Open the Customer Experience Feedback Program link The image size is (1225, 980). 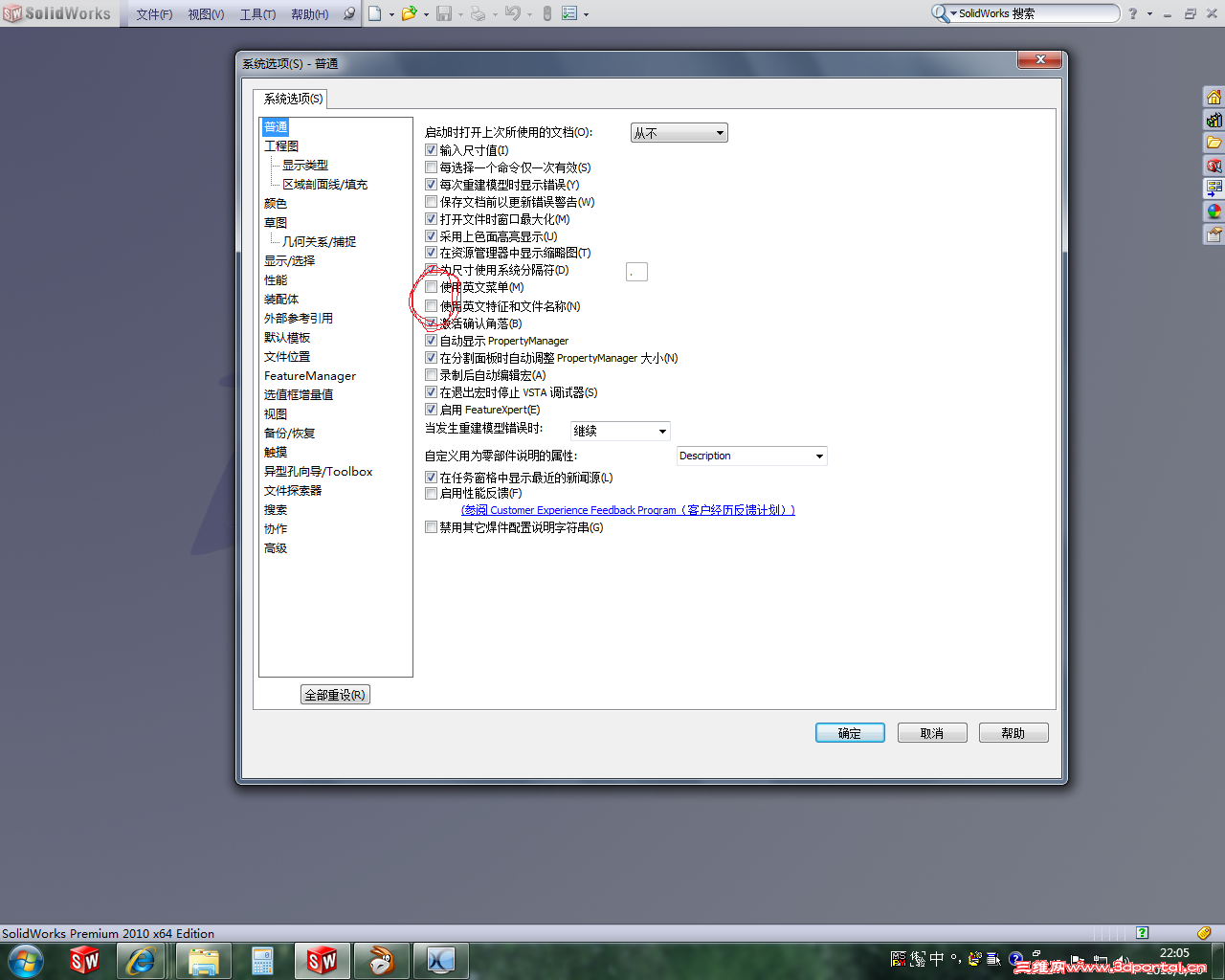click(x=628, y=510)
